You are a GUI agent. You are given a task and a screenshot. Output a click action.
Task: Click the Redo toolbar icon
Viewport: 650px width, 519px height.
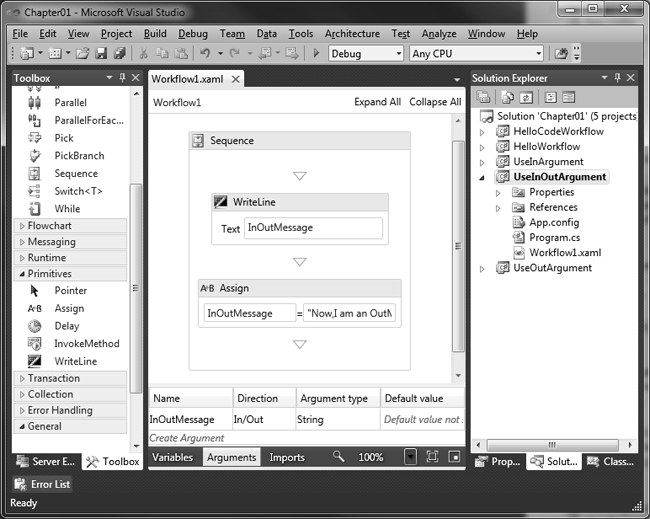pyautogui.click(x=235, y=53)
